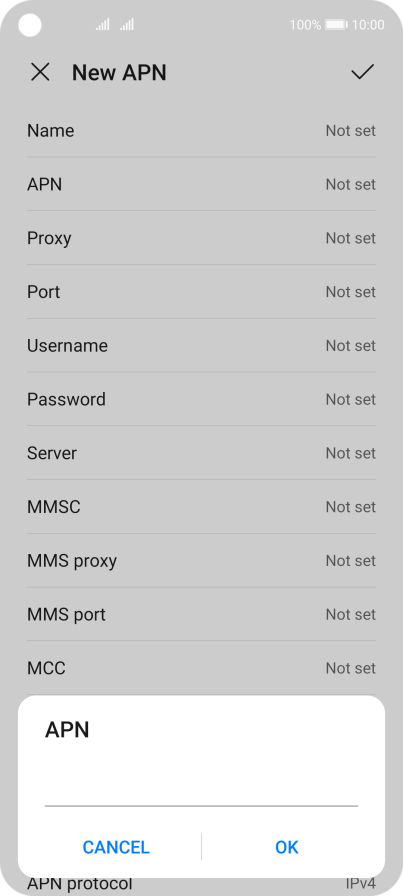Open the Password setting

201,399
